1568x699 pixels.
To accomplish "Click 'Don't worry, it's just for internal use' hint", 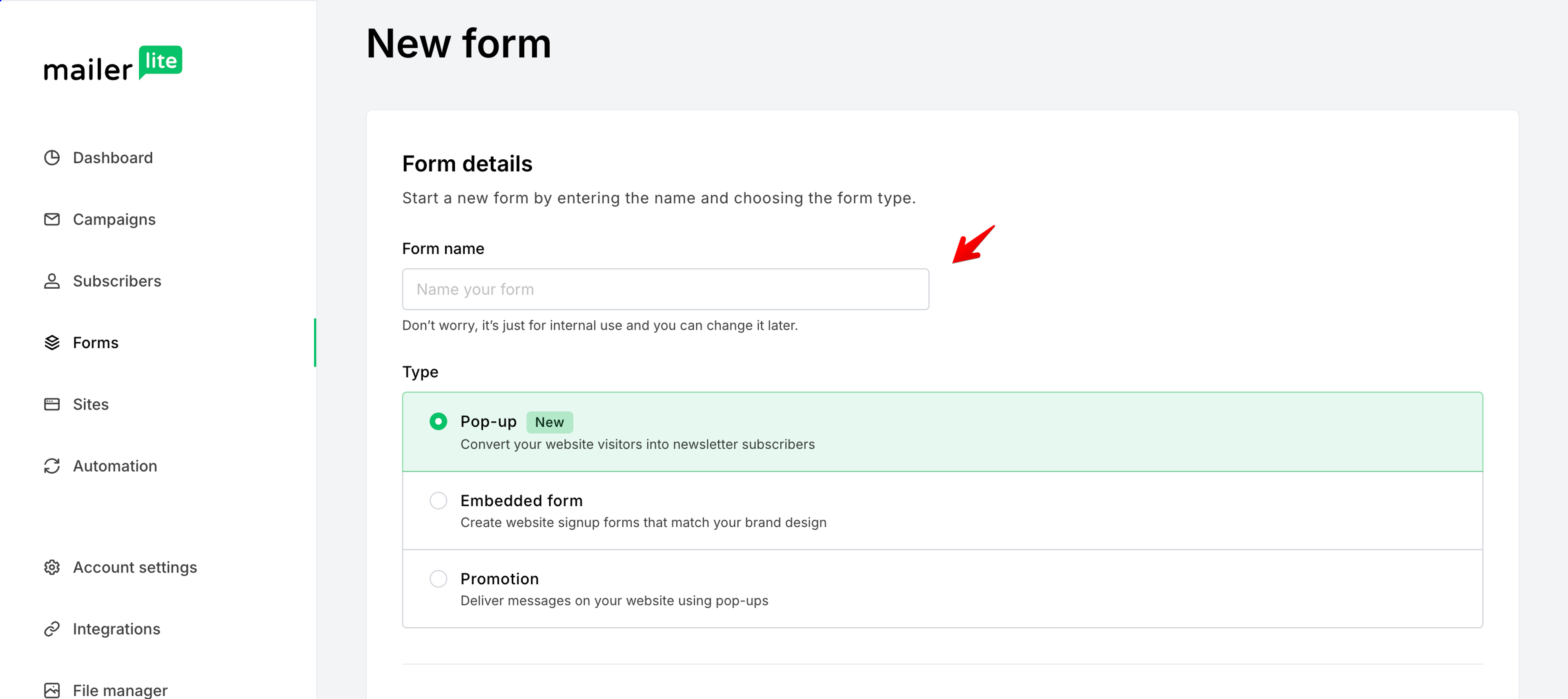I will 599,325.
